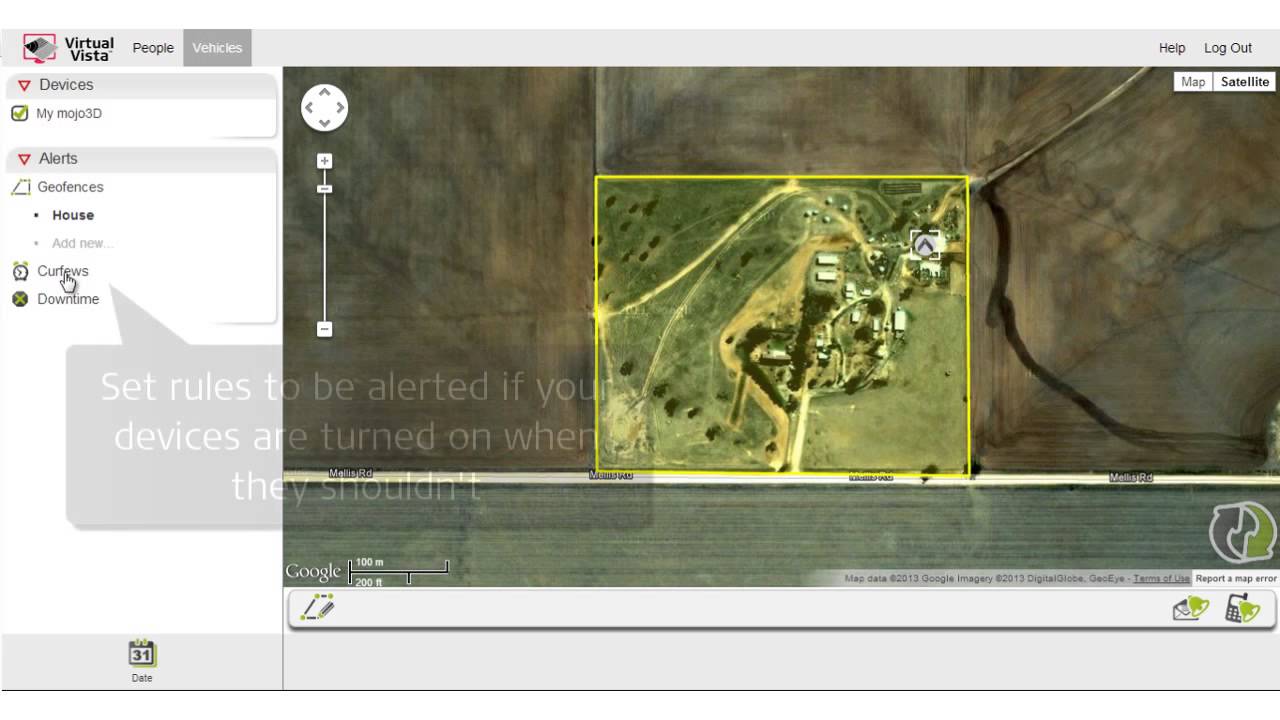The image size is (1280, 720).
Task: Pan the map left with arrow control
Action: point(309,108)
